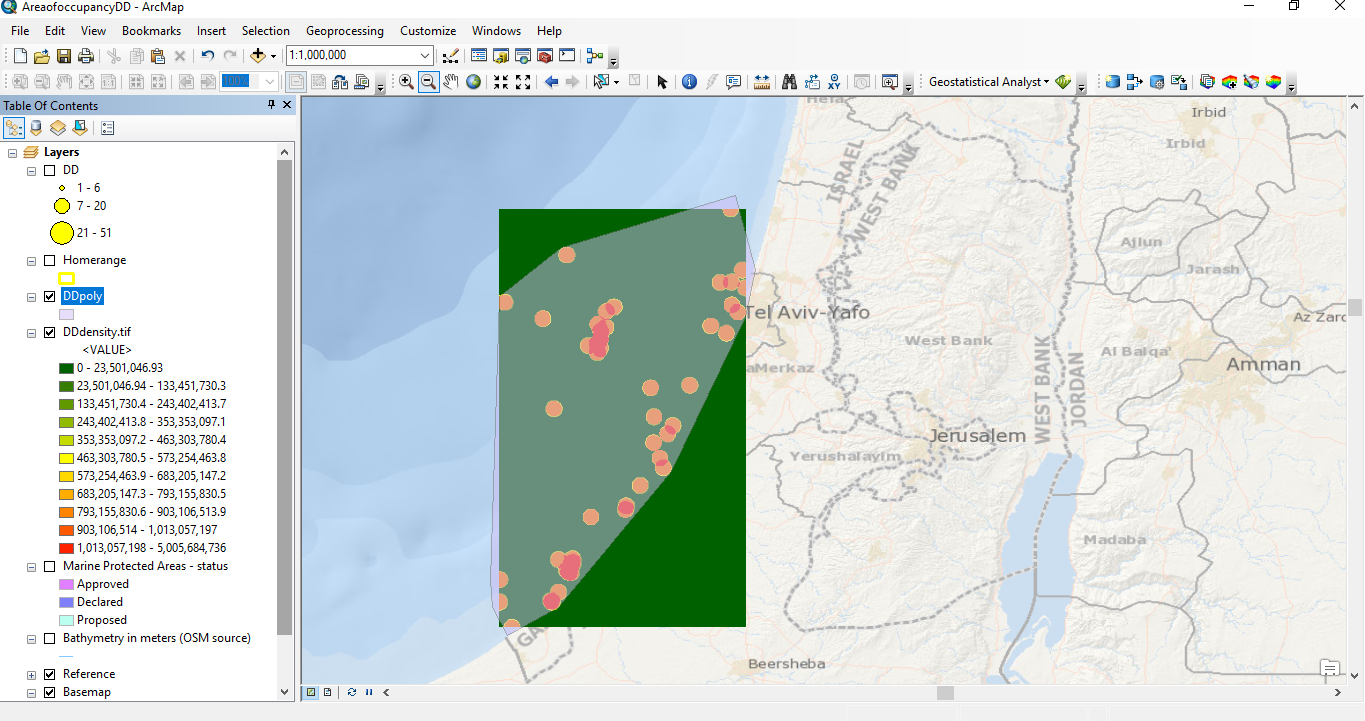Open the ArcToolbox window

(x=545, y=56)
